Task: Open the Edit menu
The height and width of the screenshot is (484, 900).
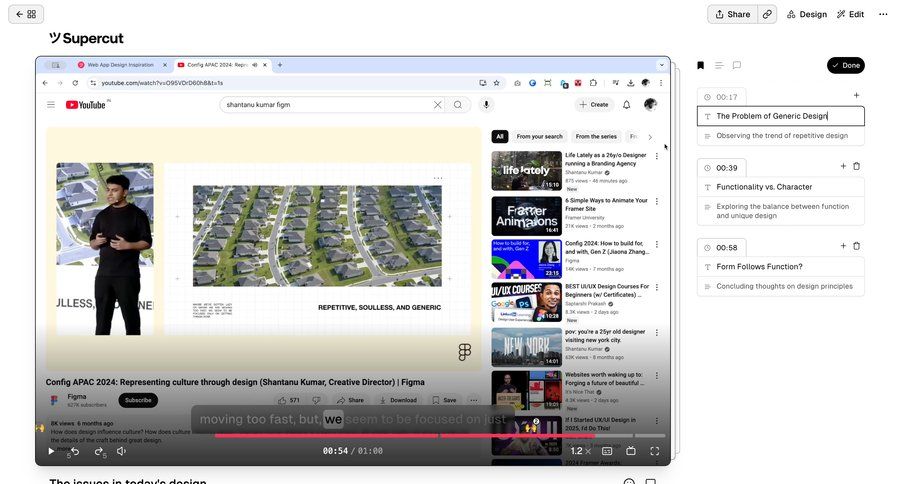Action: tap(850, 14)
